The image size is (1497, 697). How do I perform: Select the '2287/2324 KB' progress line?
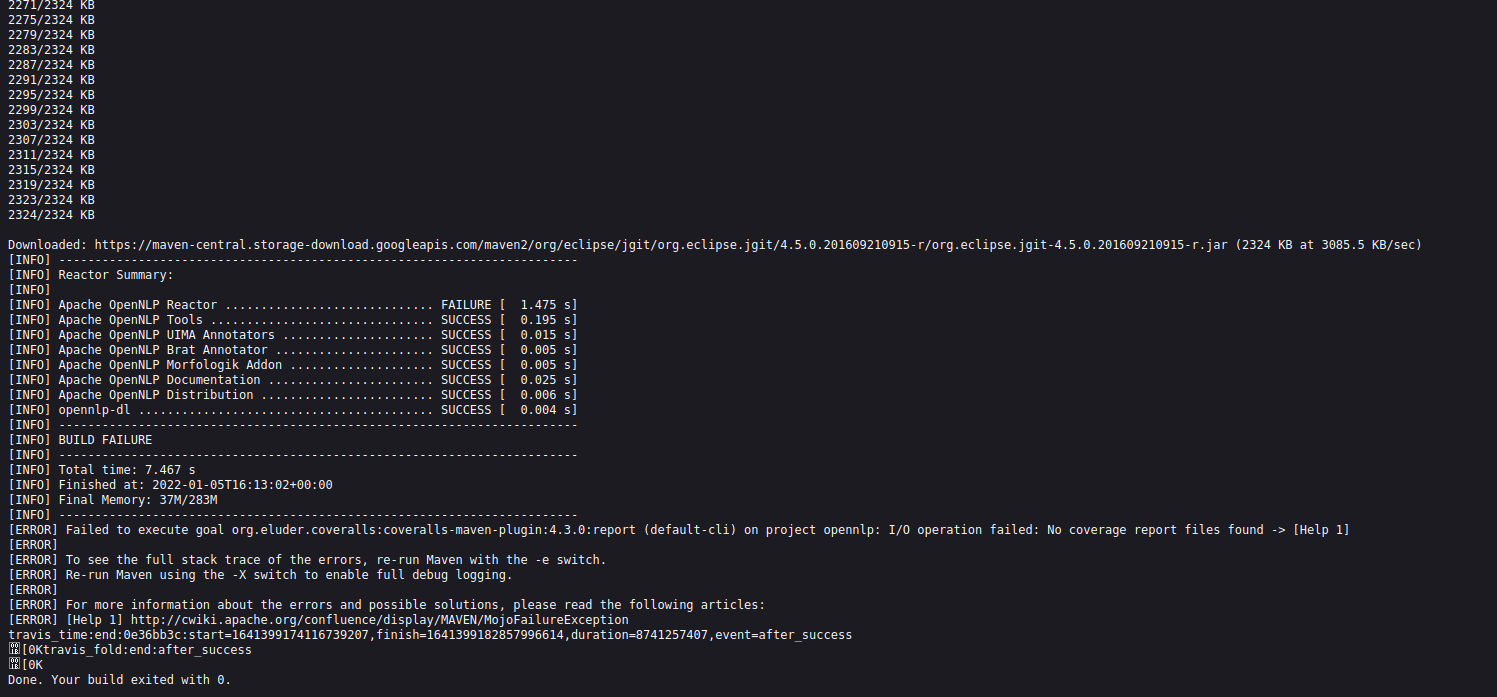[51, 65]
